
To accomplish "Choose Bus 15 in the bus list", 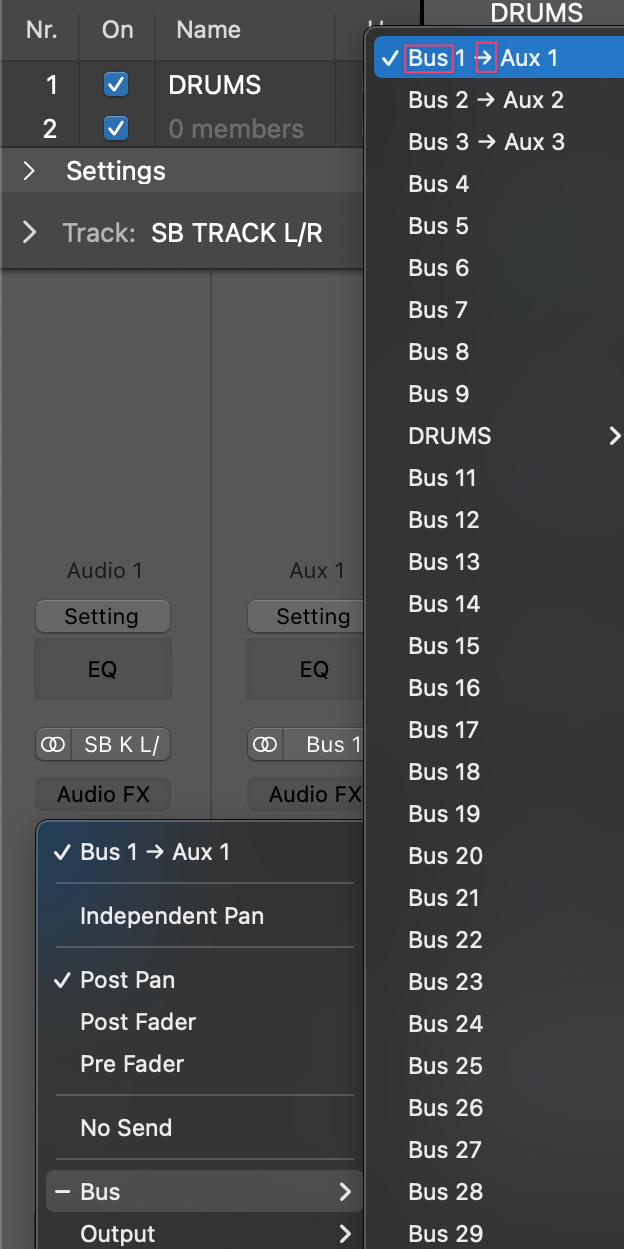I will click(444, 646).
